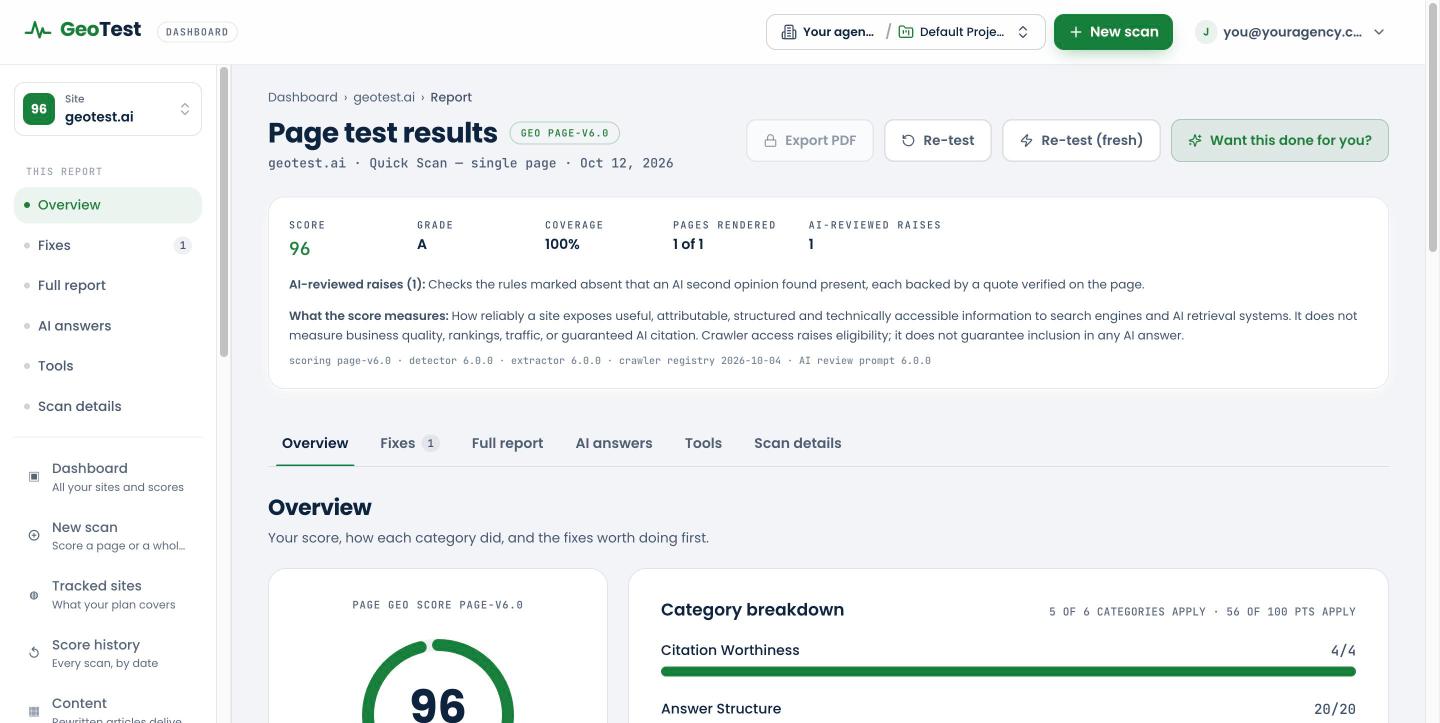Click the green 96 site score badge

39,109
